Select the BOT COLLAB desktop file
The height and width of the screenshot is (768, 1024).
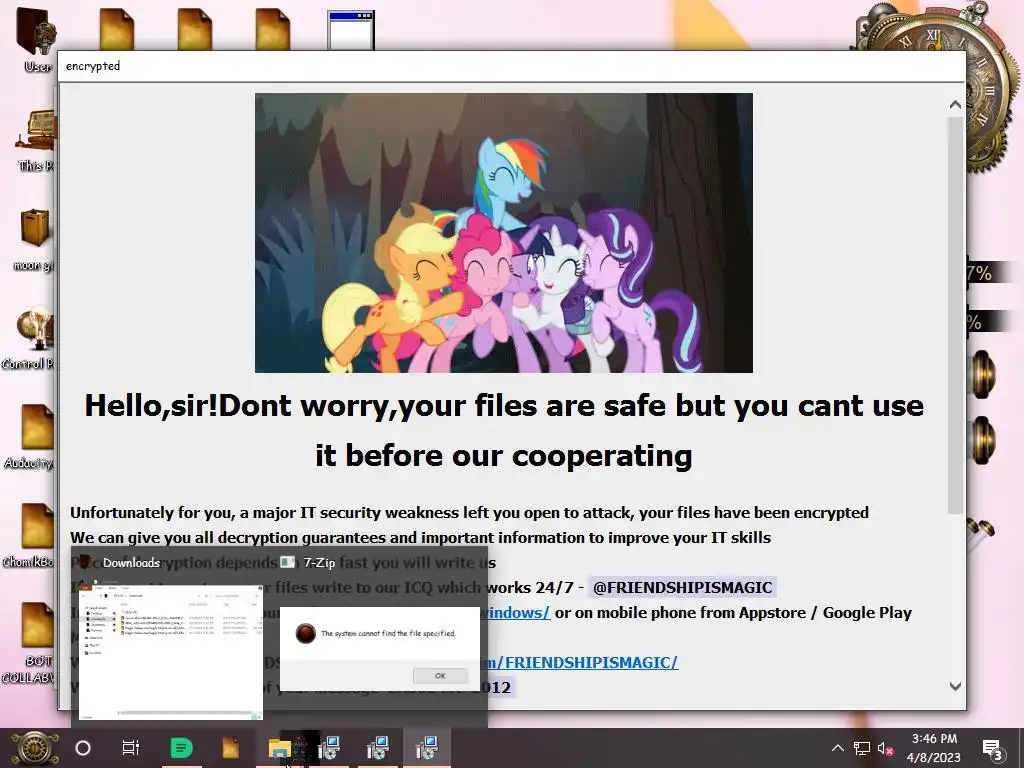coord(30,641)
